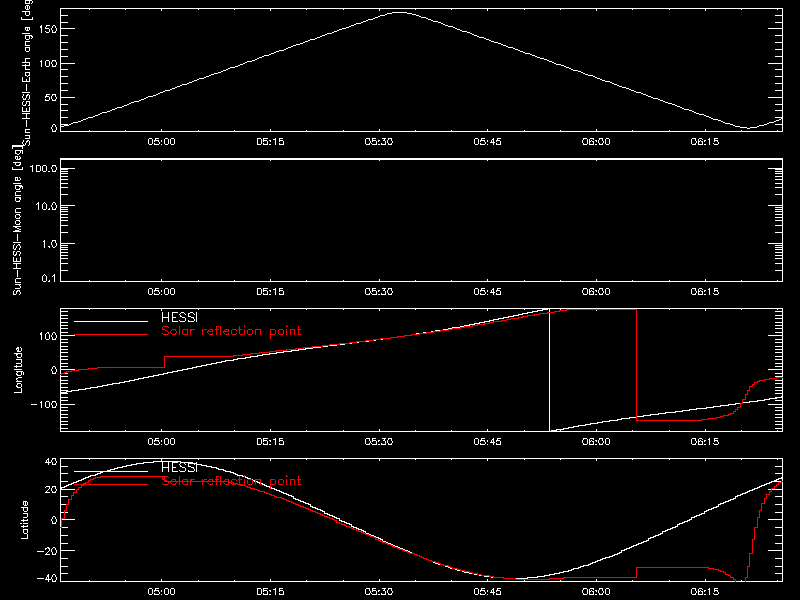The height and width of the screenshot is (600, 800).
Task: Click the 06:00 time label under Earth angle plot
Action: (596, 142)
